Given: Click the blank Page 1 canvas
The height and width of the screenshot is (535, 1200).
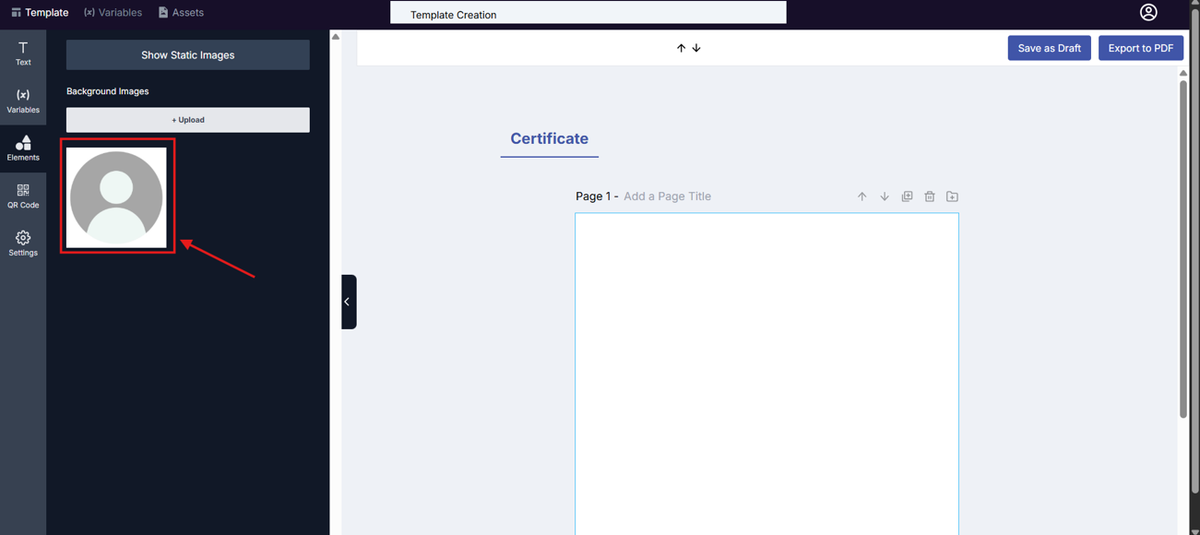Looking at the screenshot, I should [767, 373].
